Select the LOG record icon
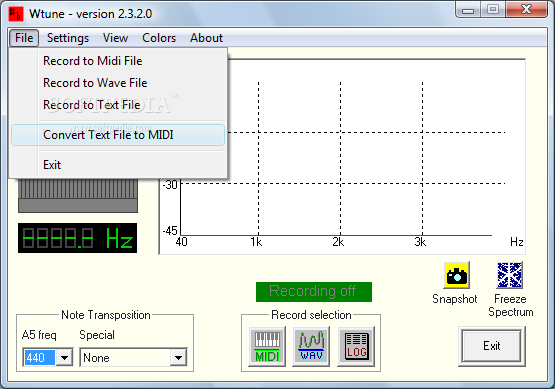Image resolution: width=555 pixels, height=389 pixels. [x=356, y=347]
